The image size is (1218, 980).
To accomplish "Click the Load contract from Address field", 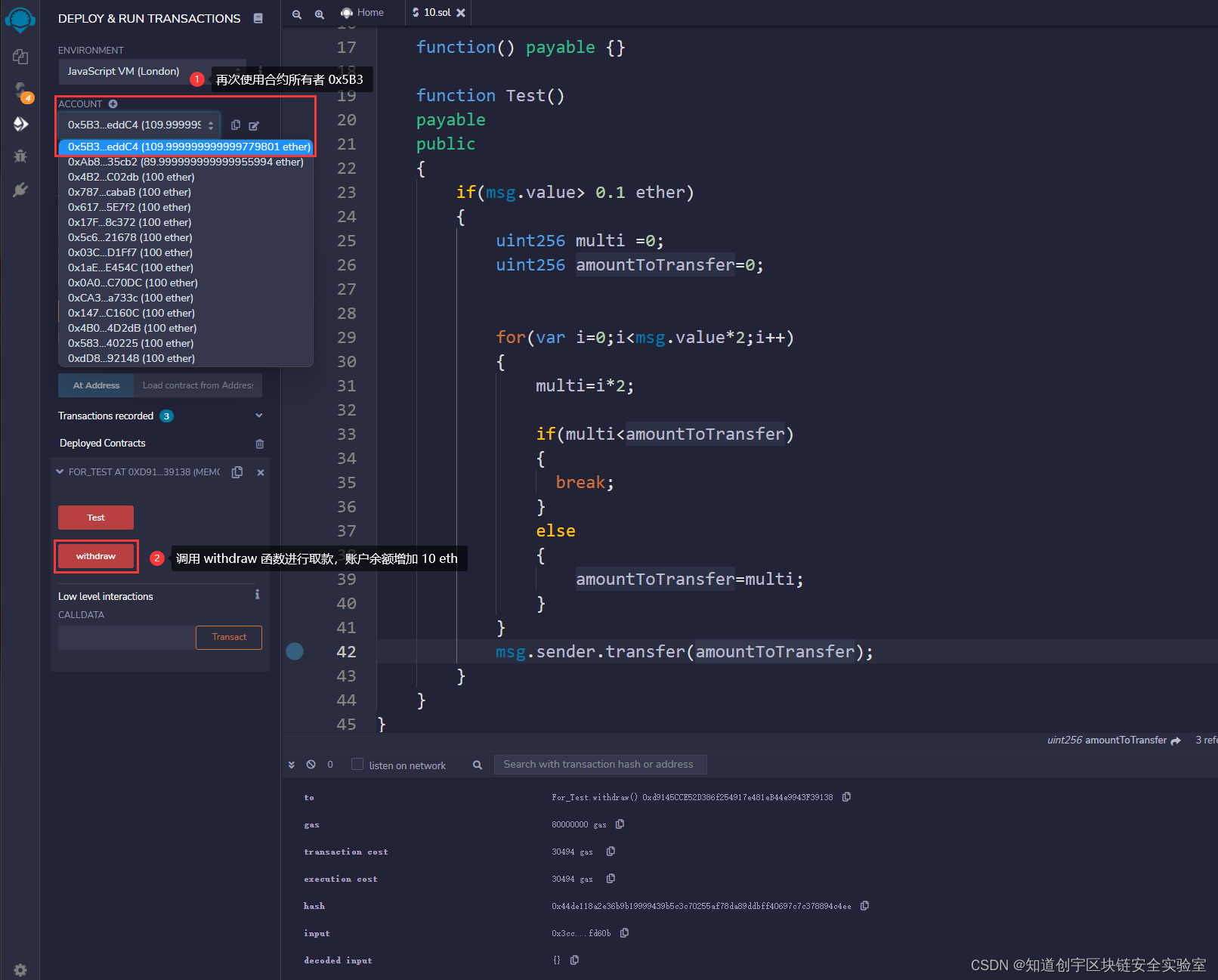I will pyautogui.click(x=198, y=385).
